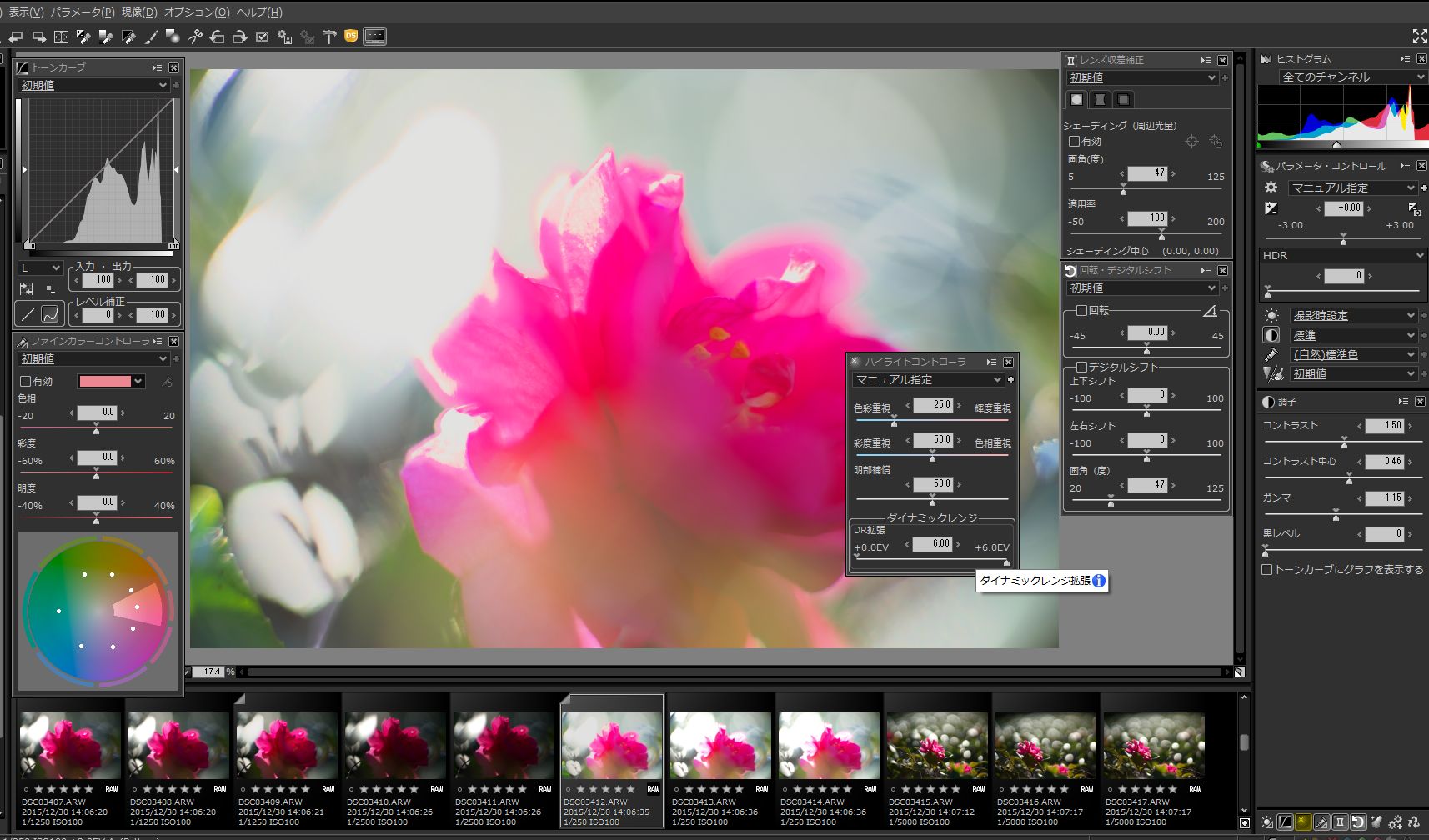The image size is (1429, 840).
Task: Open the 現像(D) menu
Action: [x=139, y=12]
